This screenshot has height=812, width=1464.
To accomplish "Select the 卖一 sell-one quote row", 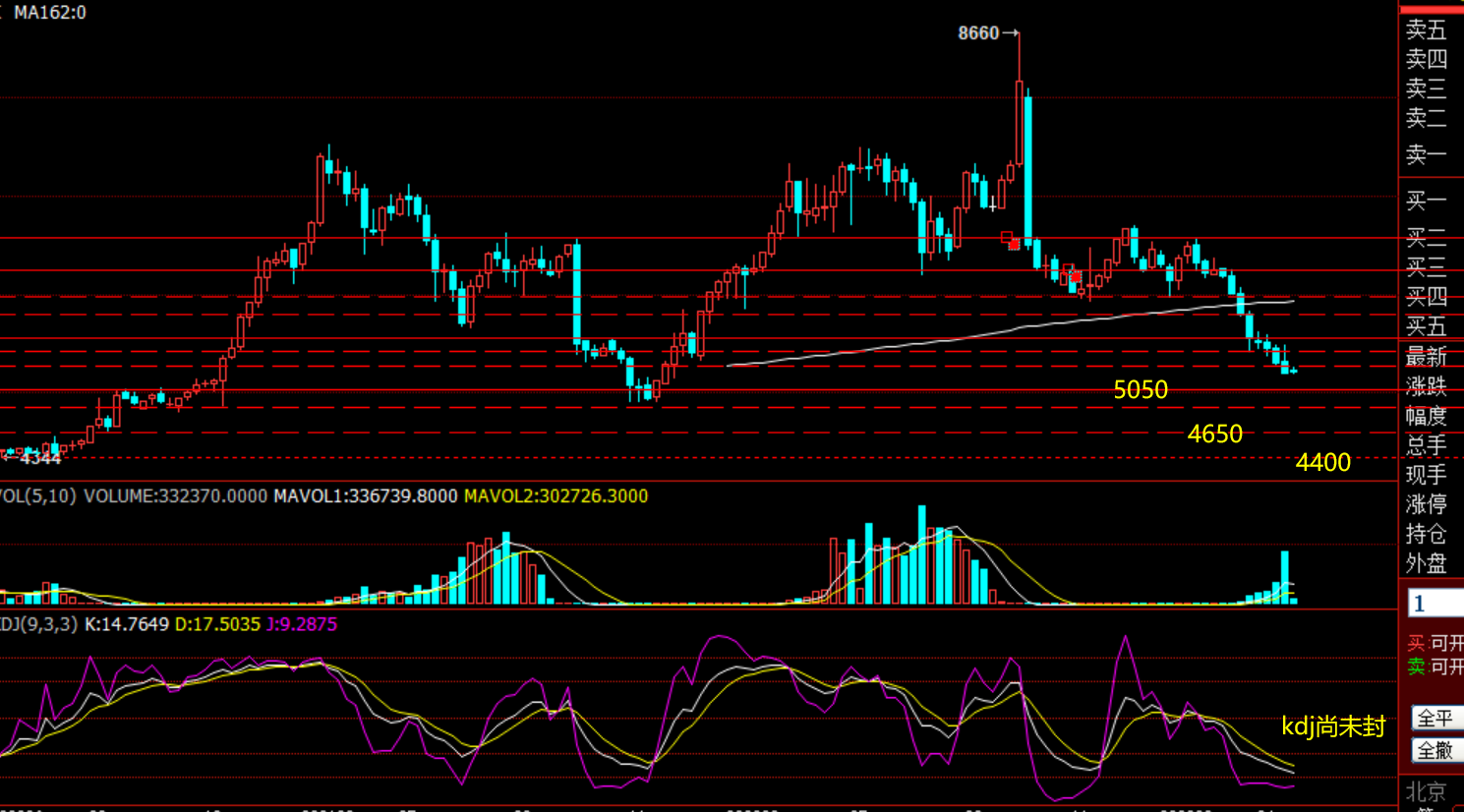I will (x=1427, y=154).
